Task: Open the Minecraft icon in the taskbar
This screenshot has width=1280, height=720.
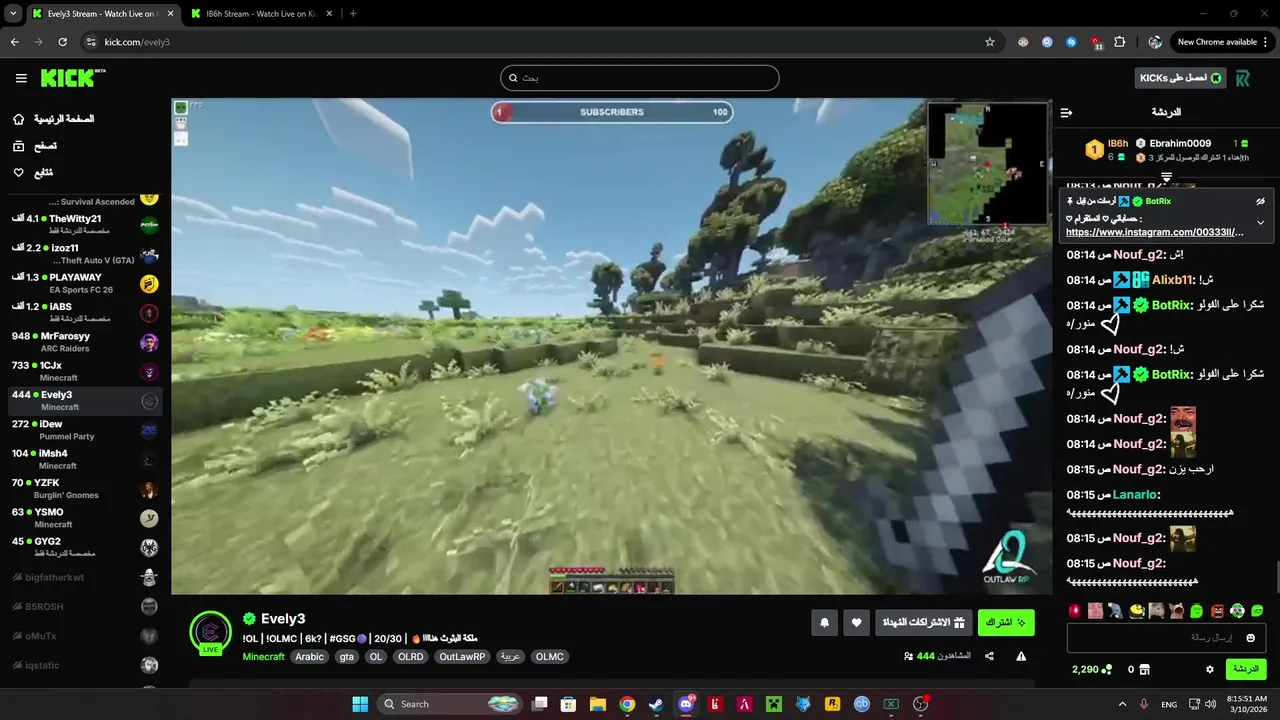Action: click(773, 704)
